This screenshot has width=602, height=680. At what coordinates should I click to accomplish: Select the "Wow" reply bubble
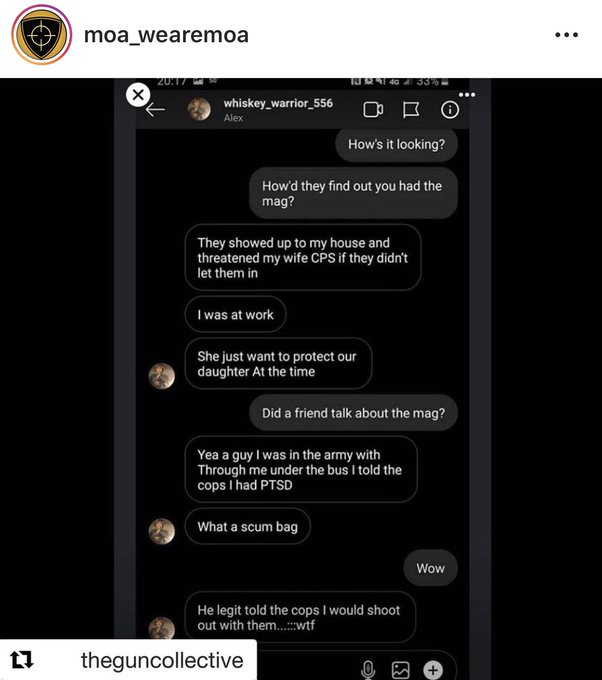pyautogui.click(x=431, y=568)
